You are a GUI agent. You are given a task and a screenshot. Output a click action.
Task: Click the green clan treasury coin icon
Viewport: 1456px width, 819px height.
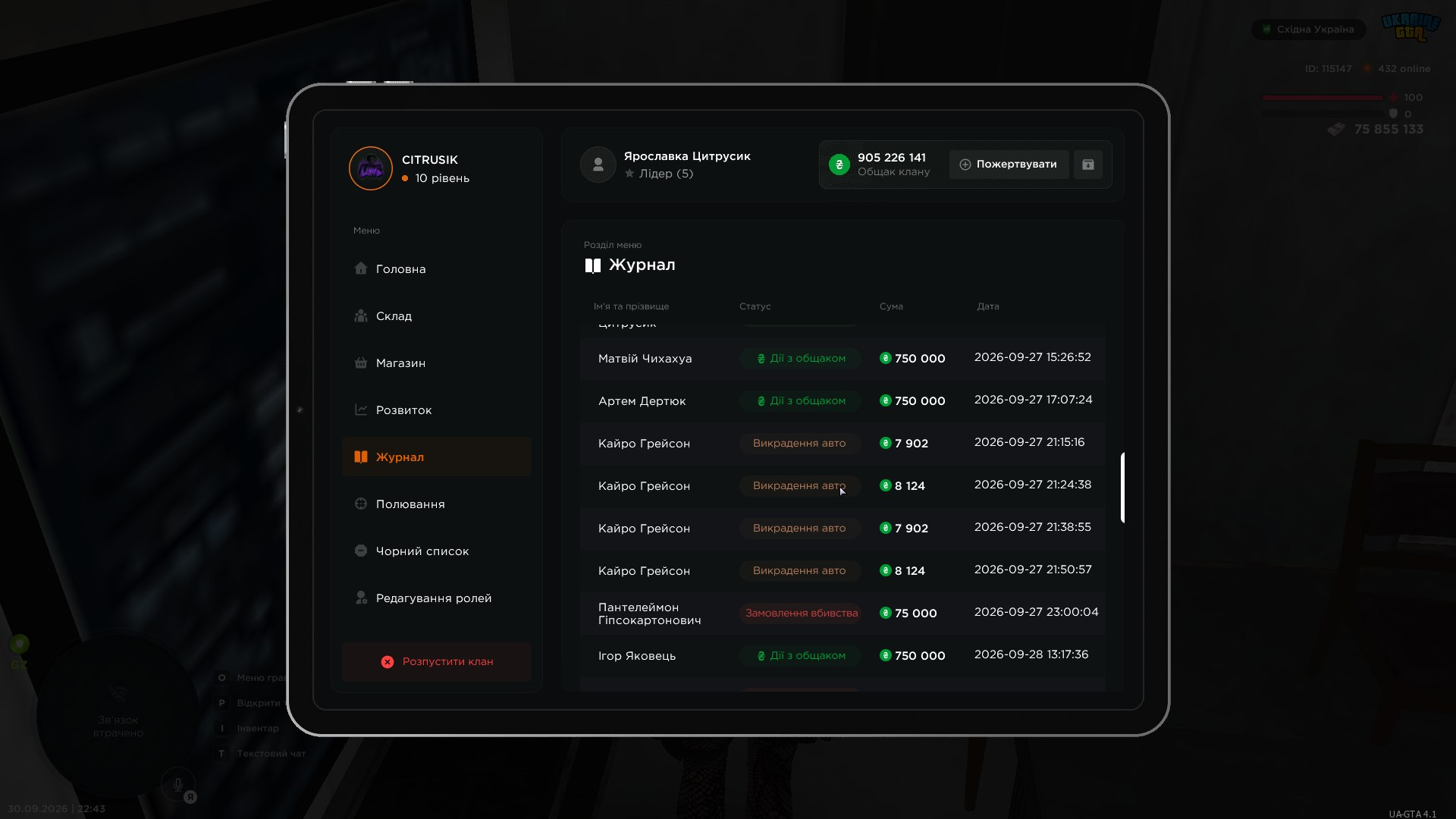click(x=839, y=165)
